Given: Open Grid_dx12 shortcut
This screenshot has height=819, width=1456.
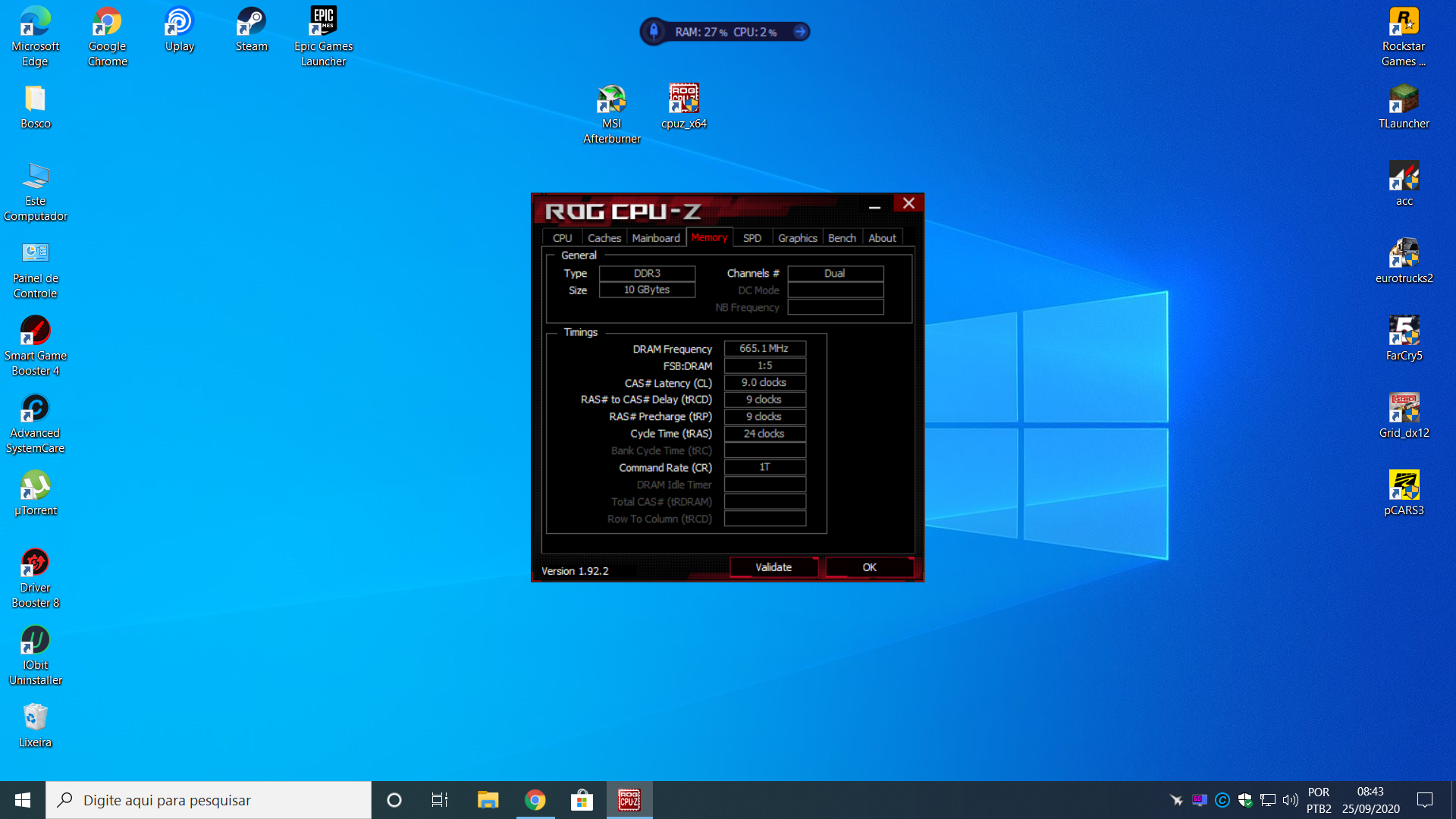Looking at the screenshot, I should tap(1404, 416).
